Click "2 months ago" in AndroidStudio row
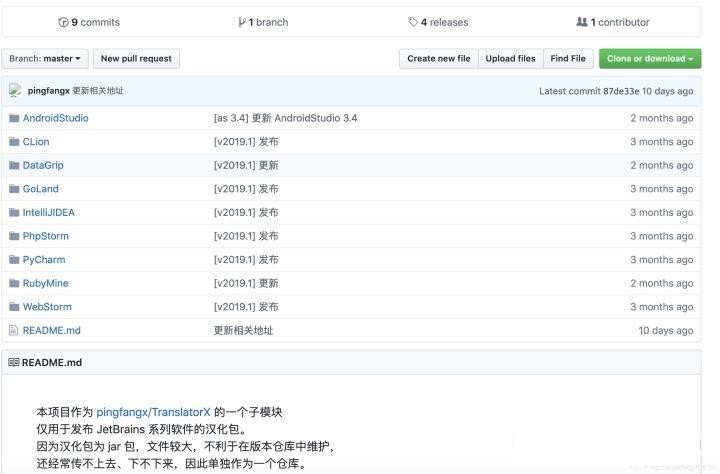This screenshot has width=720, height=474. click(x=662, y=118)
